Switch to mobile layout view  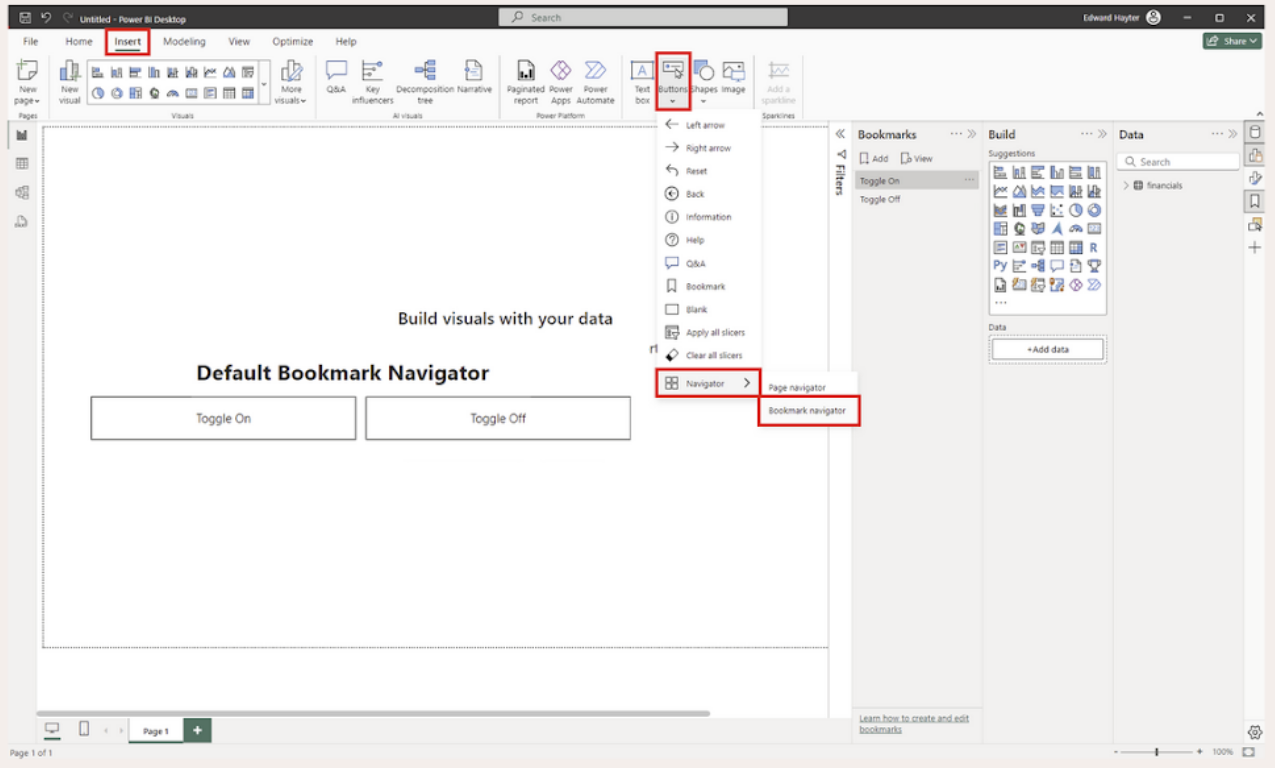tap(84, 729)
